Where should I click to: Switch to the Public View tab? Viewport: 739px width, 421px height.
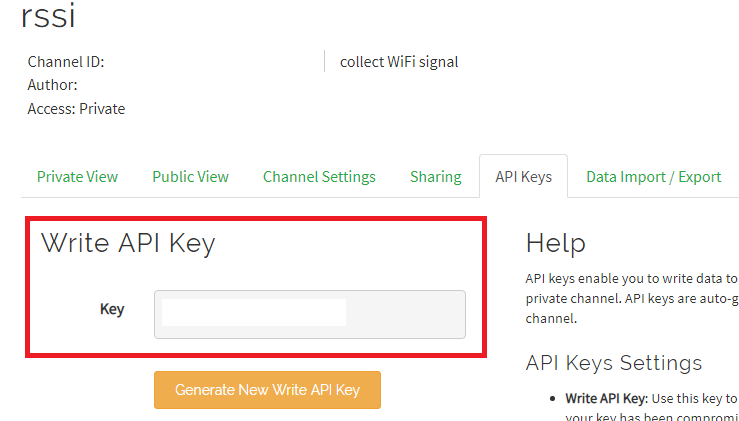190,177
